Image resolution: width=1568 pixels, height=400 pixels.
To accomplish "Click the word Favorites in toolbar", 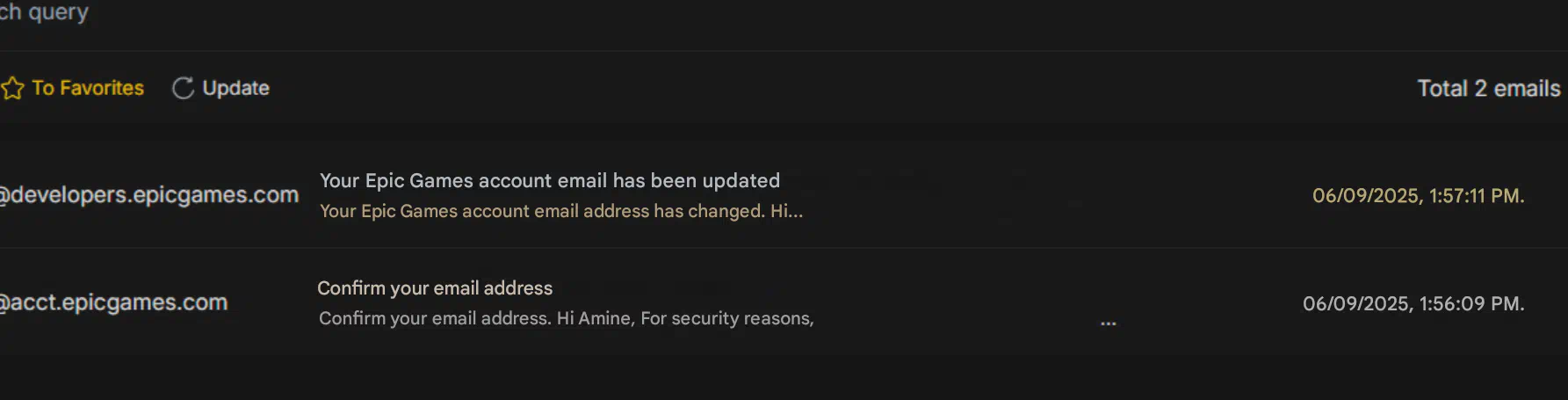I will (x=102, y=88).
